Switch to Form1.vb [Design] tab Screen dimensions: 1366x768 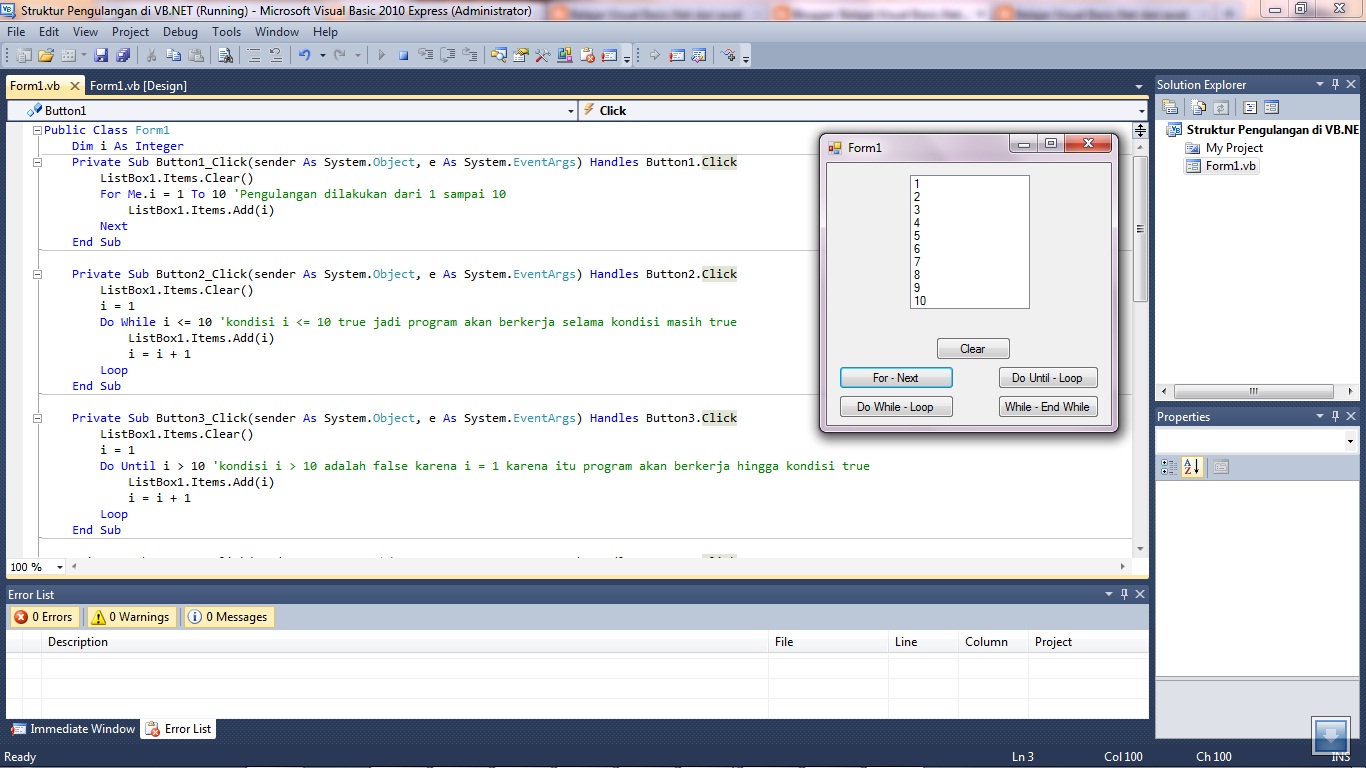pyautogui.click(x=138, y=86)
